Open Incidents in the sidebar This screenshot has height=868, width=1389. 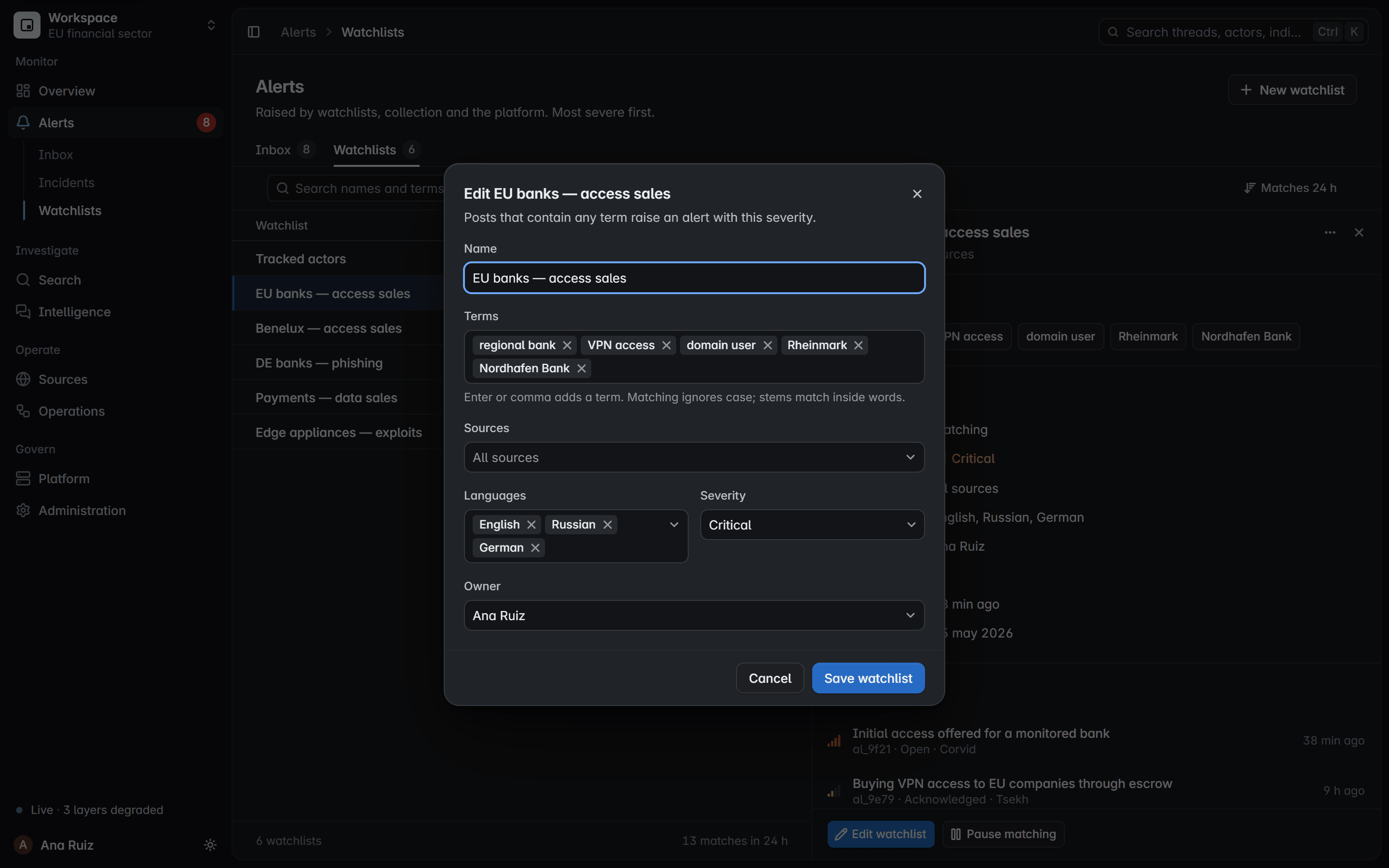pos(66,183)
